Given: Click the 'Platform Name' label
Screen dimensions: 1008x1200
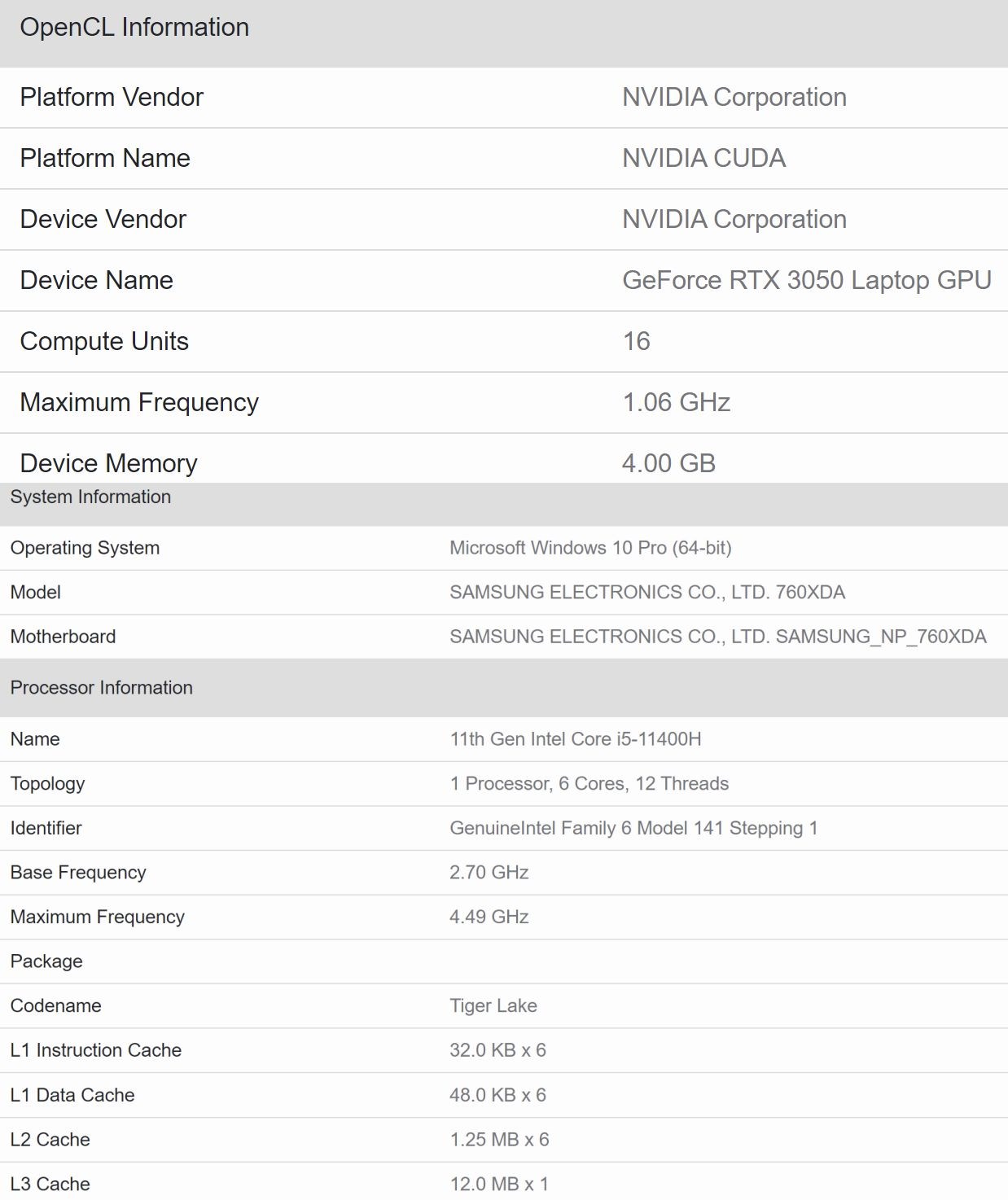Looking at the screenshot, I should [x=105, y=158].
